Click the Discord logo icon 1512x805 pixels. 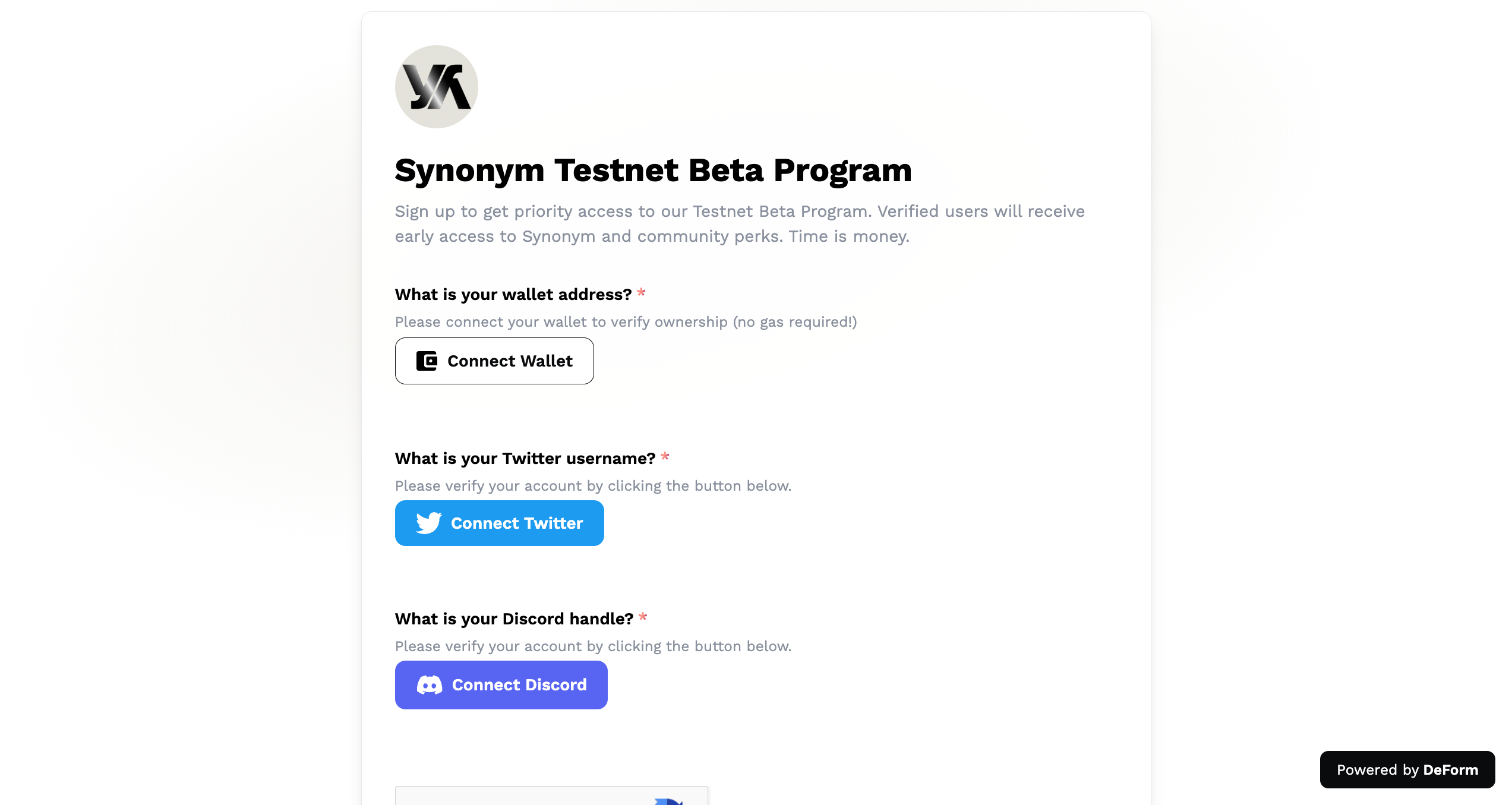[x=430, y=685]
